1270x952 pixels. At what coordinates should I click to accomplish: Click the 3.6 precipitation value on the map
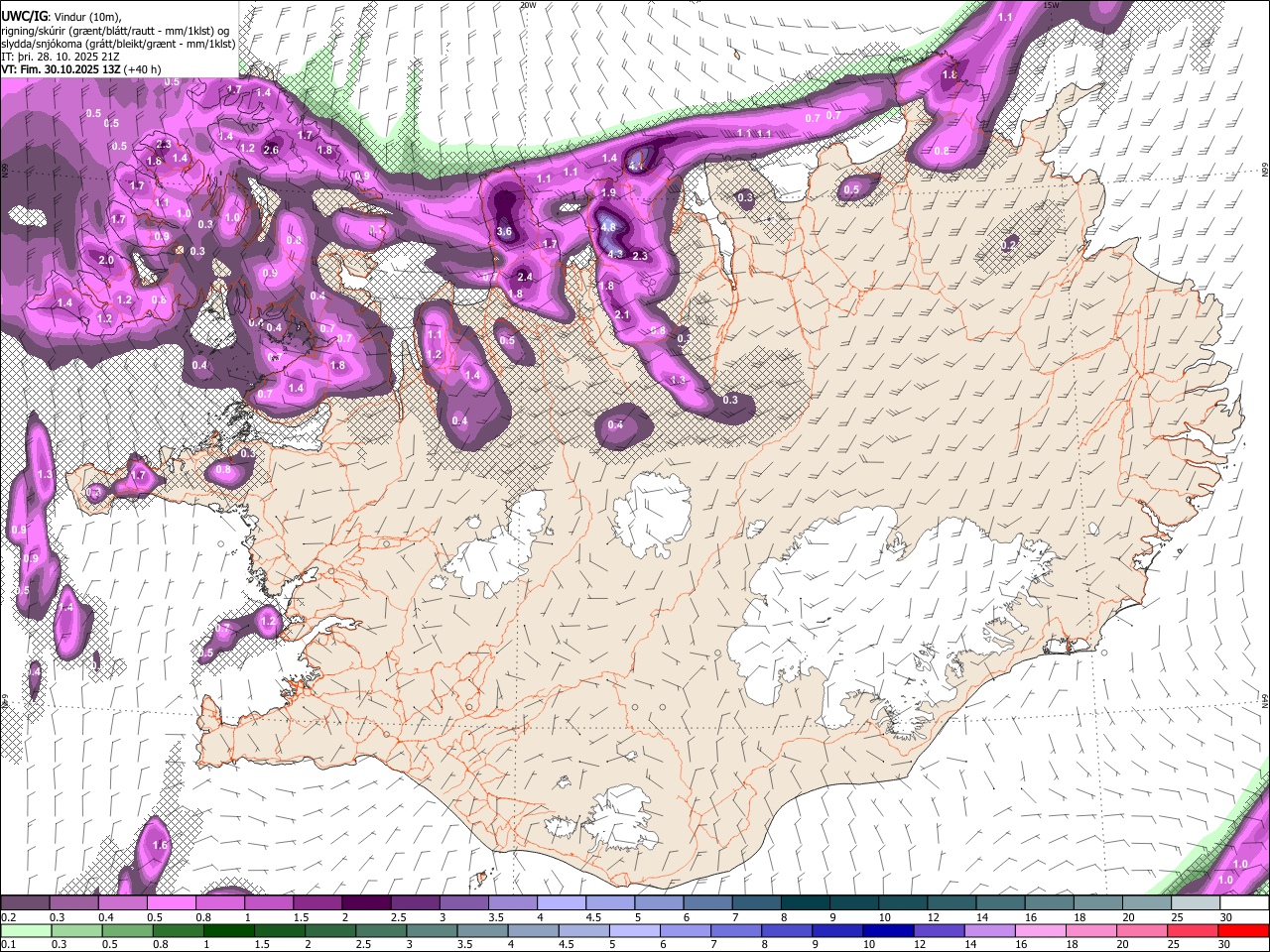coord(504,232)
